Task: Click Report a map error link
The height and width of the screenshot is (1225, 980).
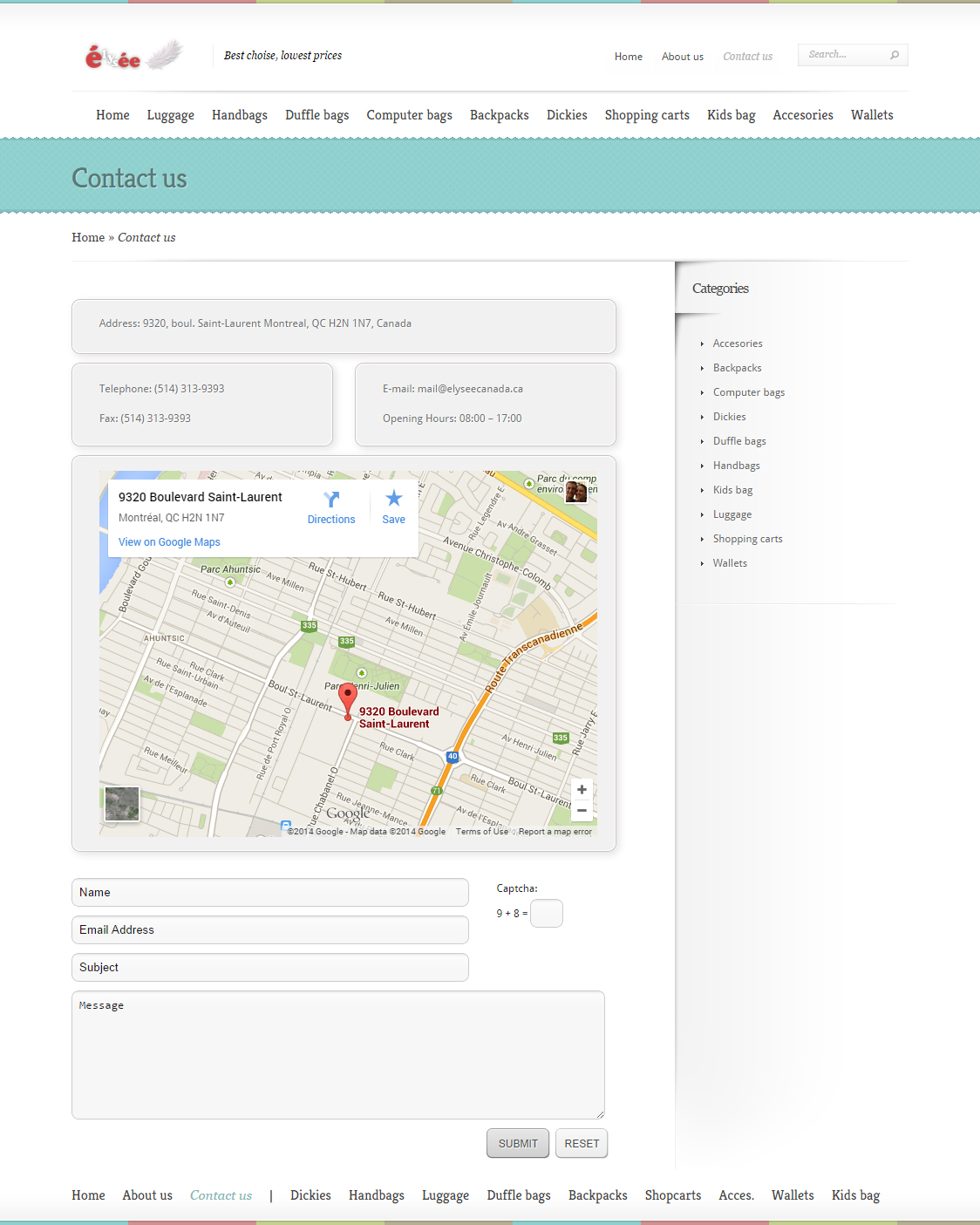Action: [x=555, y=832]
